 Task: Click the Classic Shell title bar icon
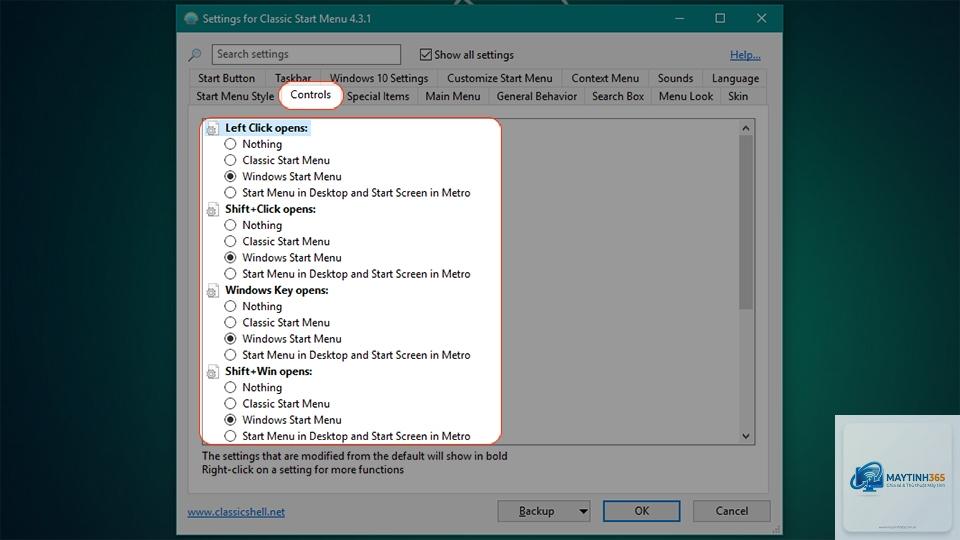191,19
